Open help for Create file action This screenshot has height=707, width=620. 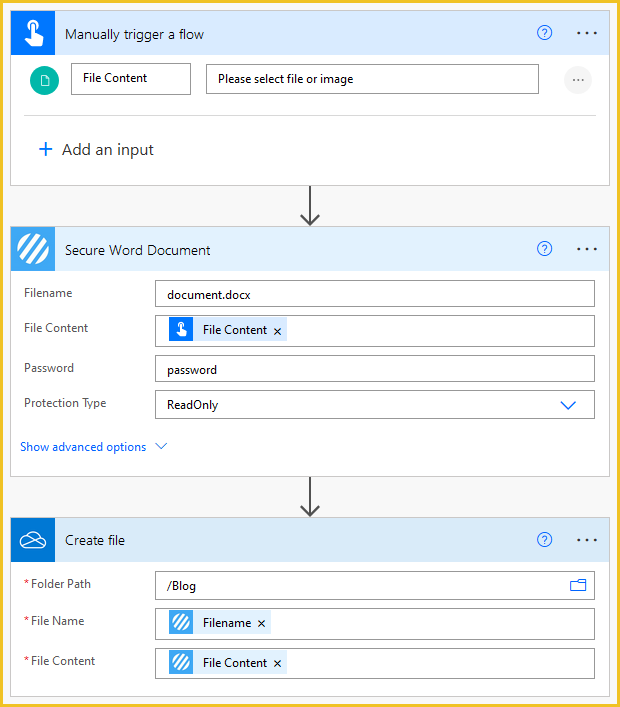click(544, 540)
